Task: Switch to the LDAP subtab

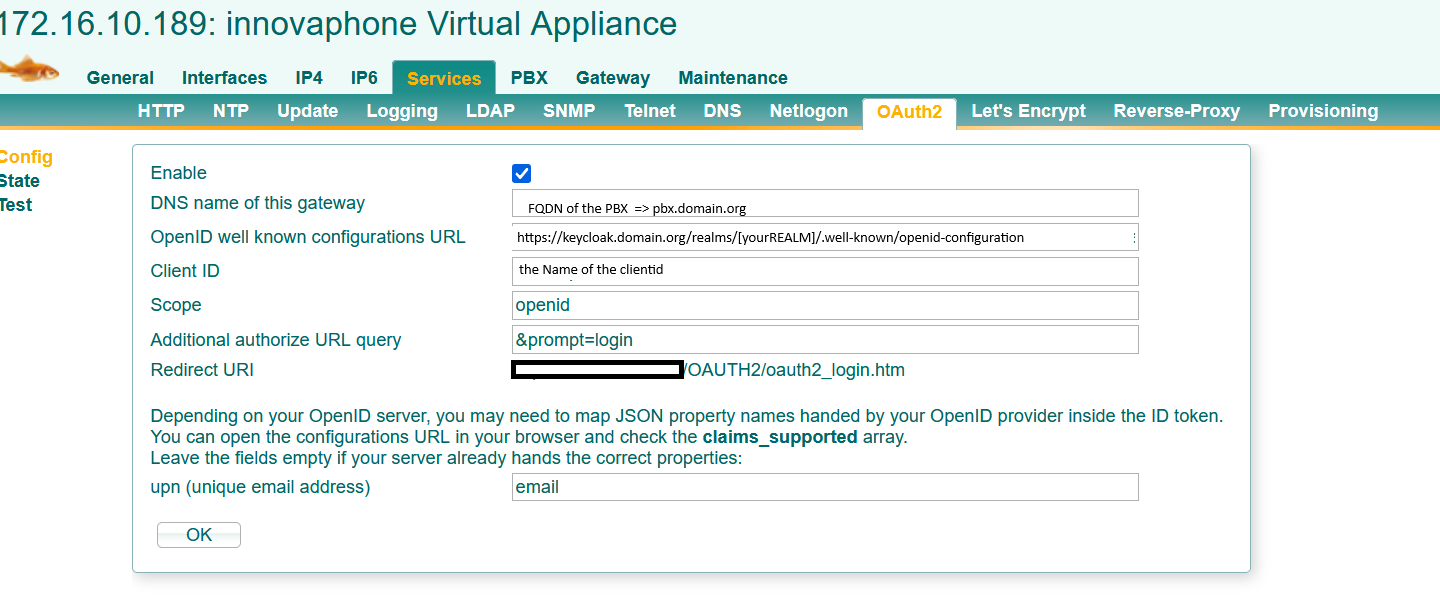Action: pyautogui.click(x=490, y=111)
